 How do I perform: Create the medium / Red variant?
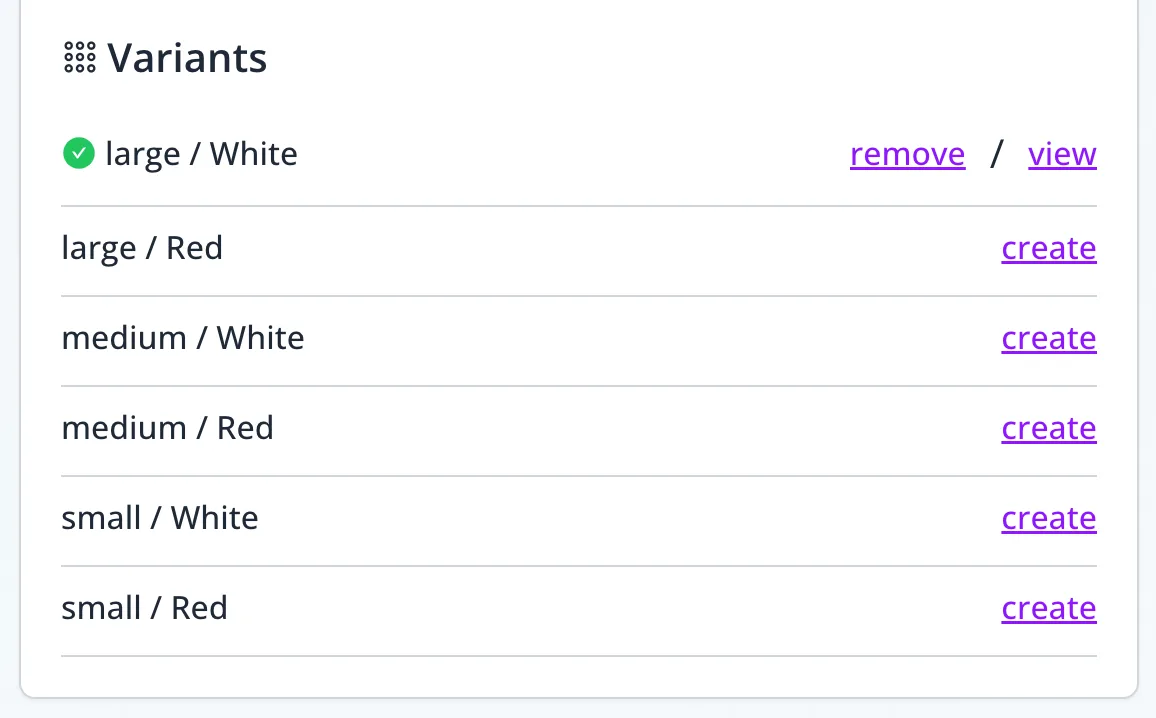point(1048,428)
